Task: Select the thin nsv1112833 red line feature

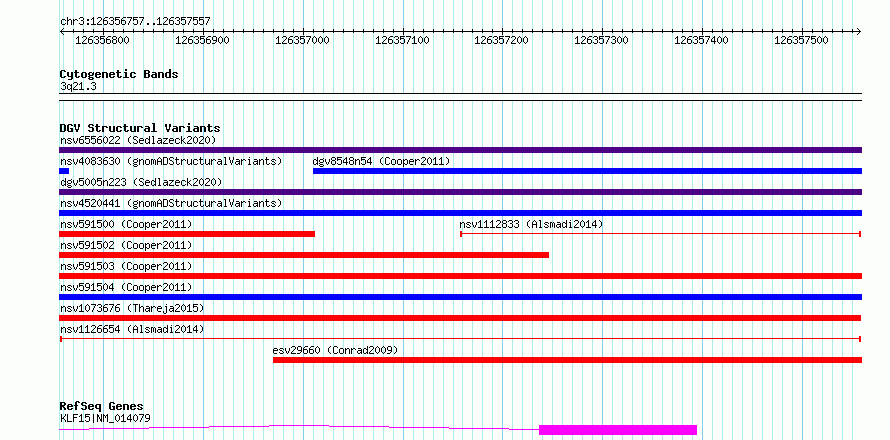Action: click(661, 234)
